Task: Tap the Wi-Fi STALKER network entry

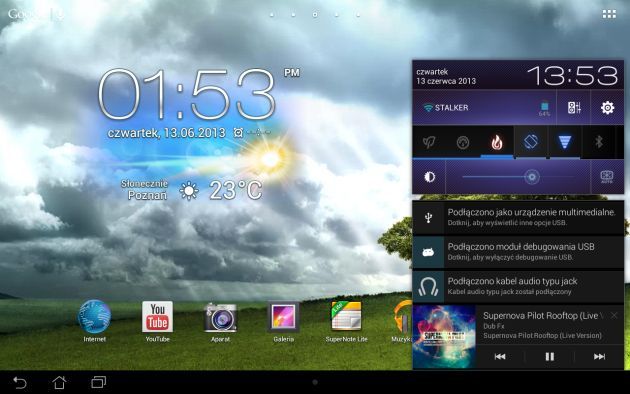Action: [446, 107]
